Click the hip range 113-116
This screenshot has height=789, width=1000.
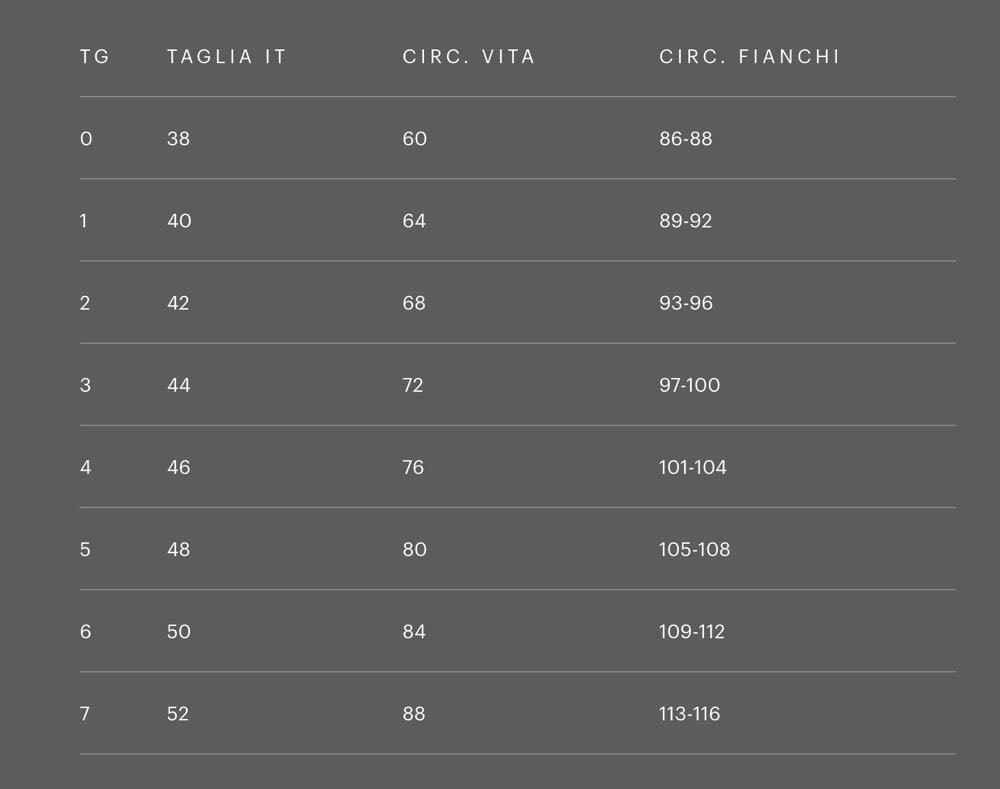tap(689, 713)
